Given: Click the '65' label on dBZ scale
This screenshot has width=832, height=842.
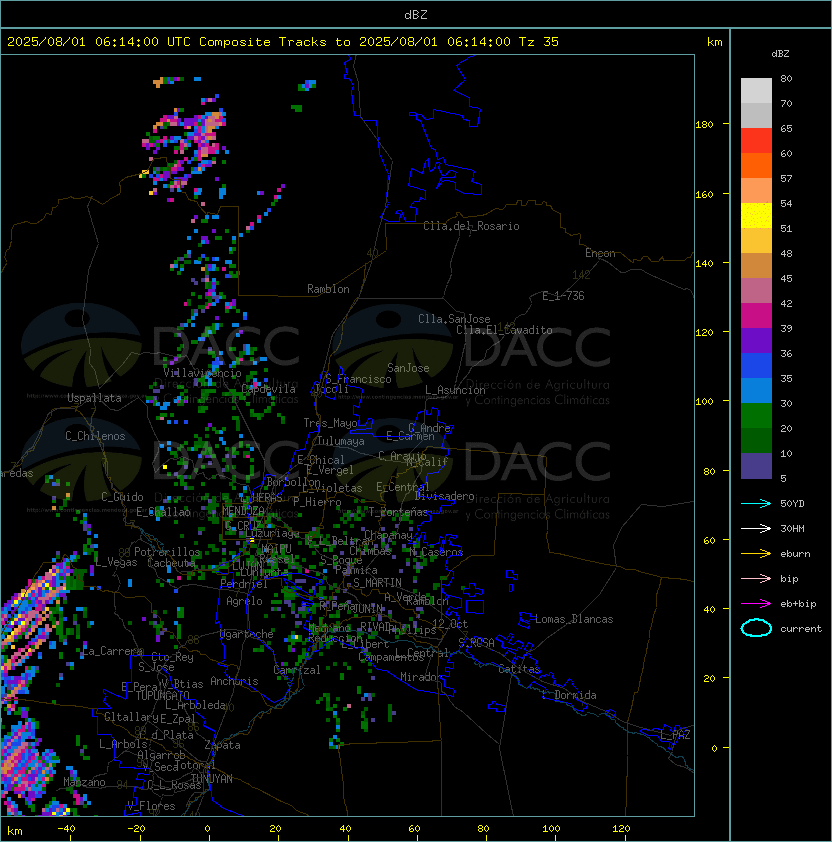Looking at the screenshot, I should (786, 128).
